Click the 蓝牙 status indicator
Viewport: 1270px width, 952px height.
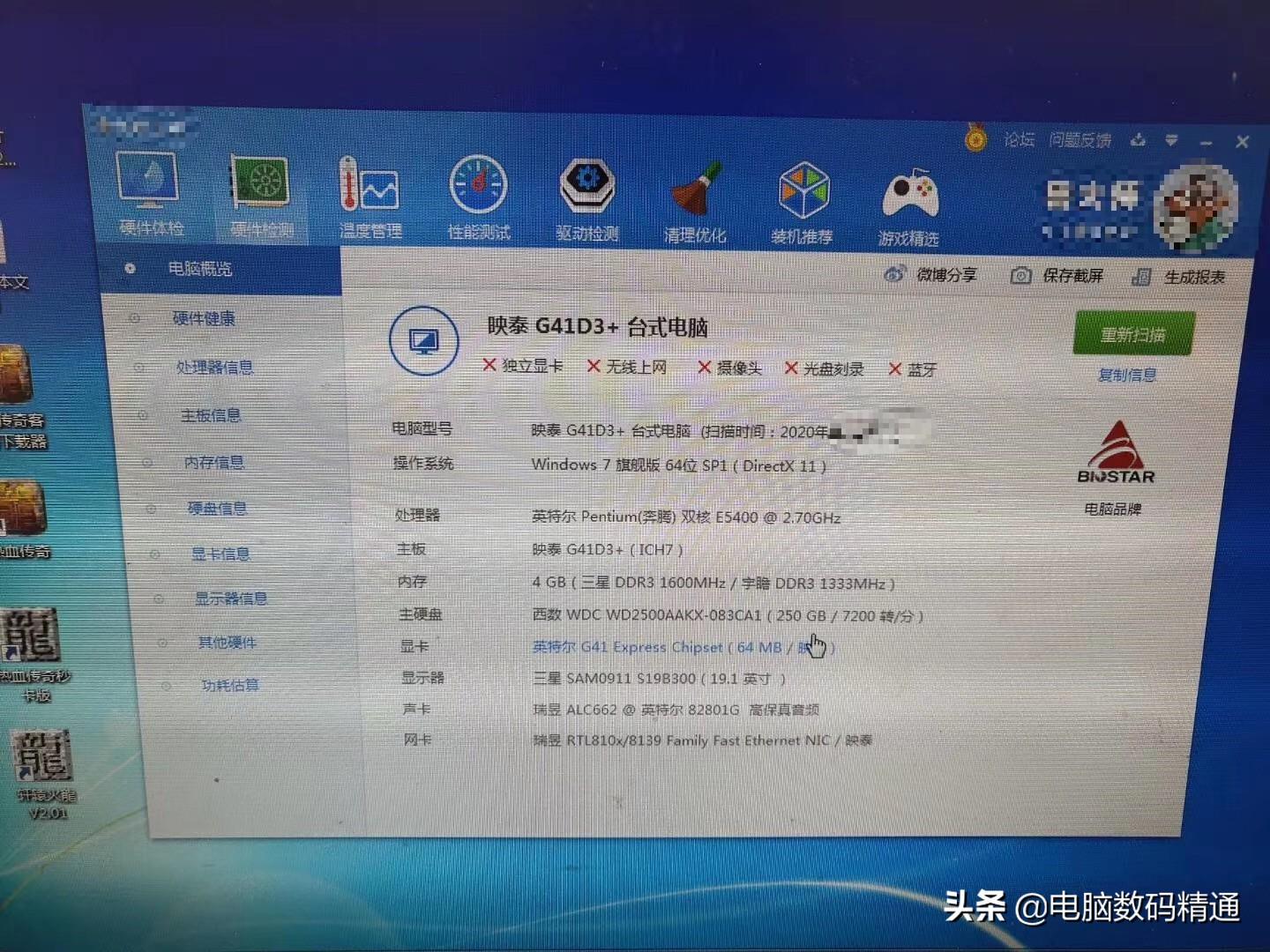click(913, 369)
